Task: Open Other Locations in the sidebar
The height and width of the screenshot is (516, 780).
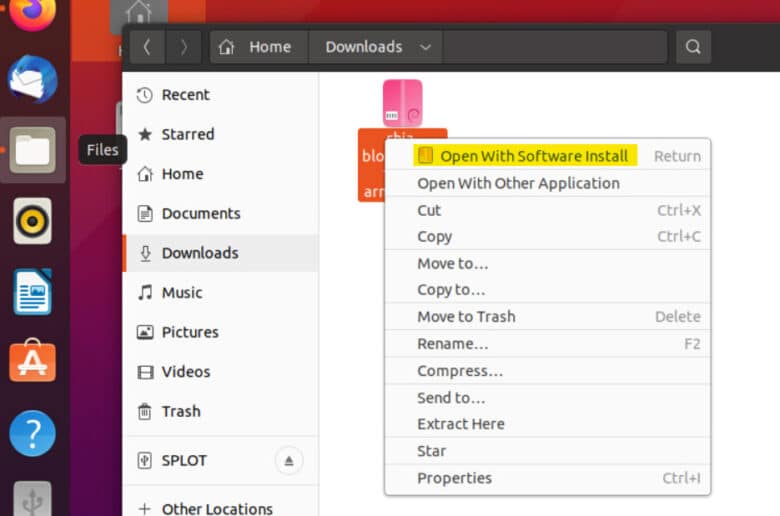Action: click(220, 507)
